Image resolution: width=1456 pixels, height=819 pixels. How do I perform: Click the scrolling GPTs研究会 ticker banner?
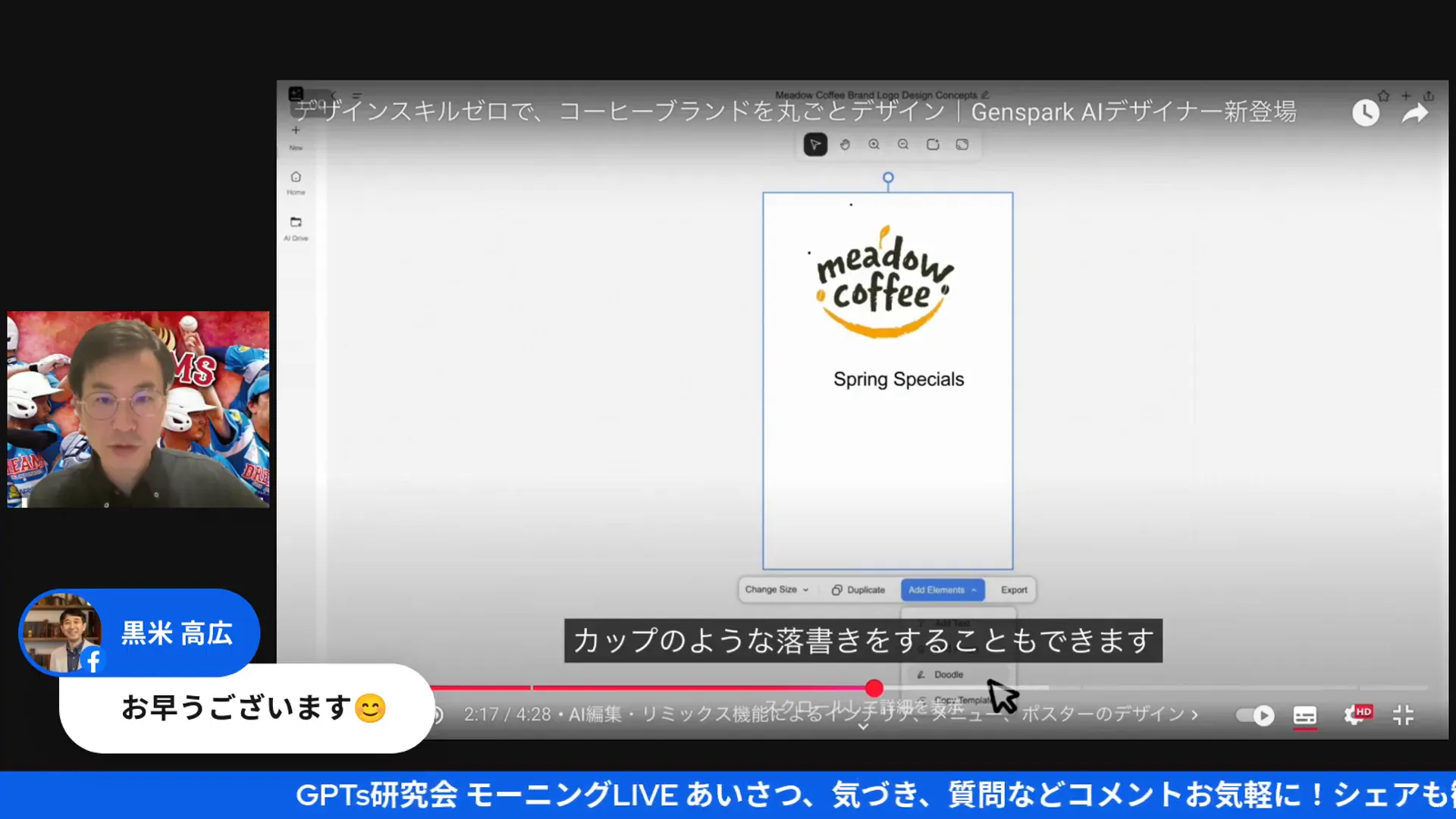[x=728, y=795]
